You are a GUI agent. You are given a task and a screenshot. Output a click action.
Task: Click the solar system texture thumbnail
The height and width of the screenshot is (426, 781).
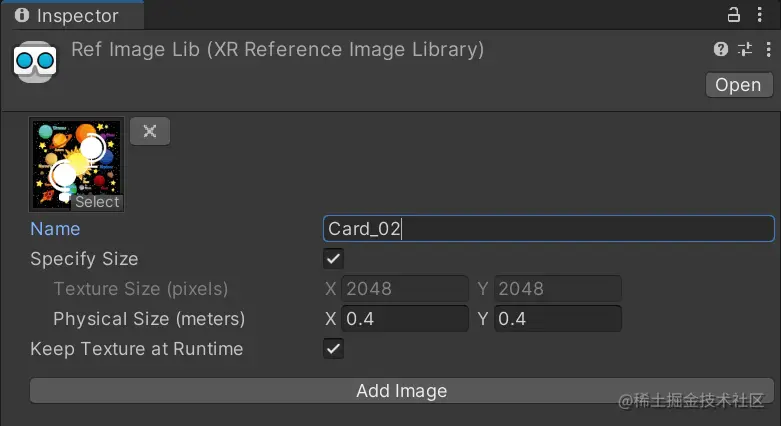(76, 164)
